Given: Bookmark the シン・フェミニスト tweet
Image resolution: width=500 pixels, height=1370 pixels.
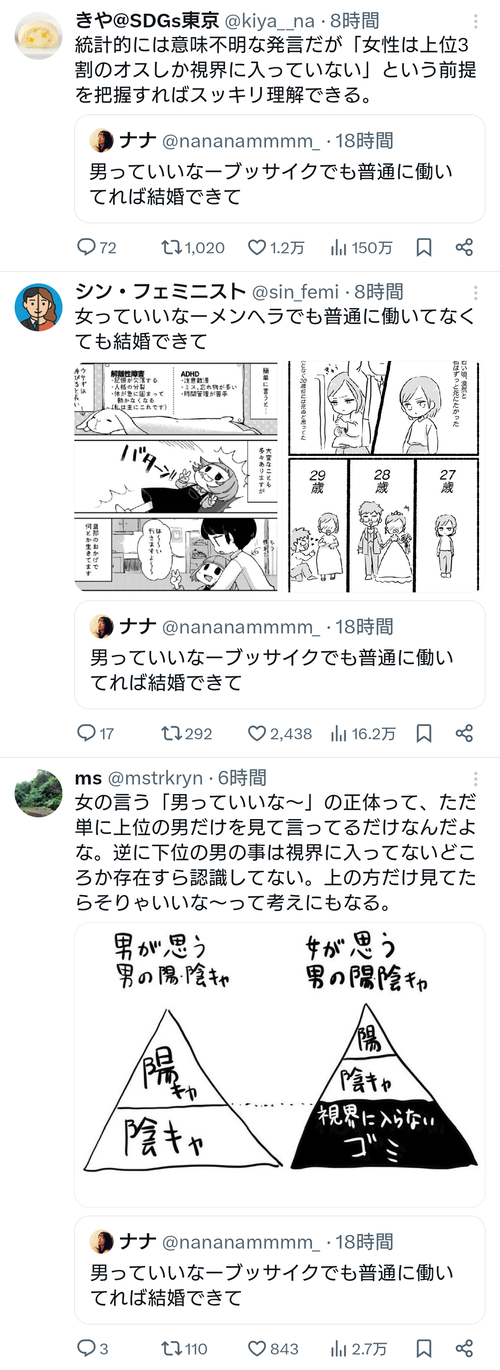Looking at the screenshot, I should [x=423, y=733].
